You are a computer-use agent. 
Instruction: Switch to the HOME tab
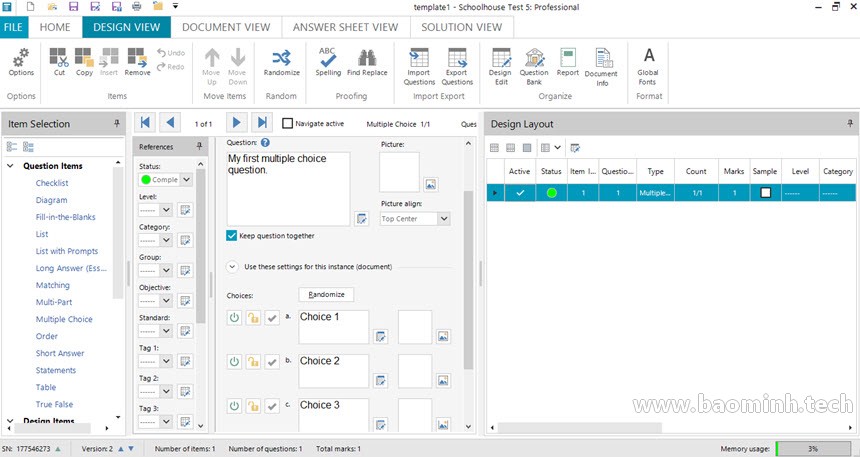(x=55, y=27)
